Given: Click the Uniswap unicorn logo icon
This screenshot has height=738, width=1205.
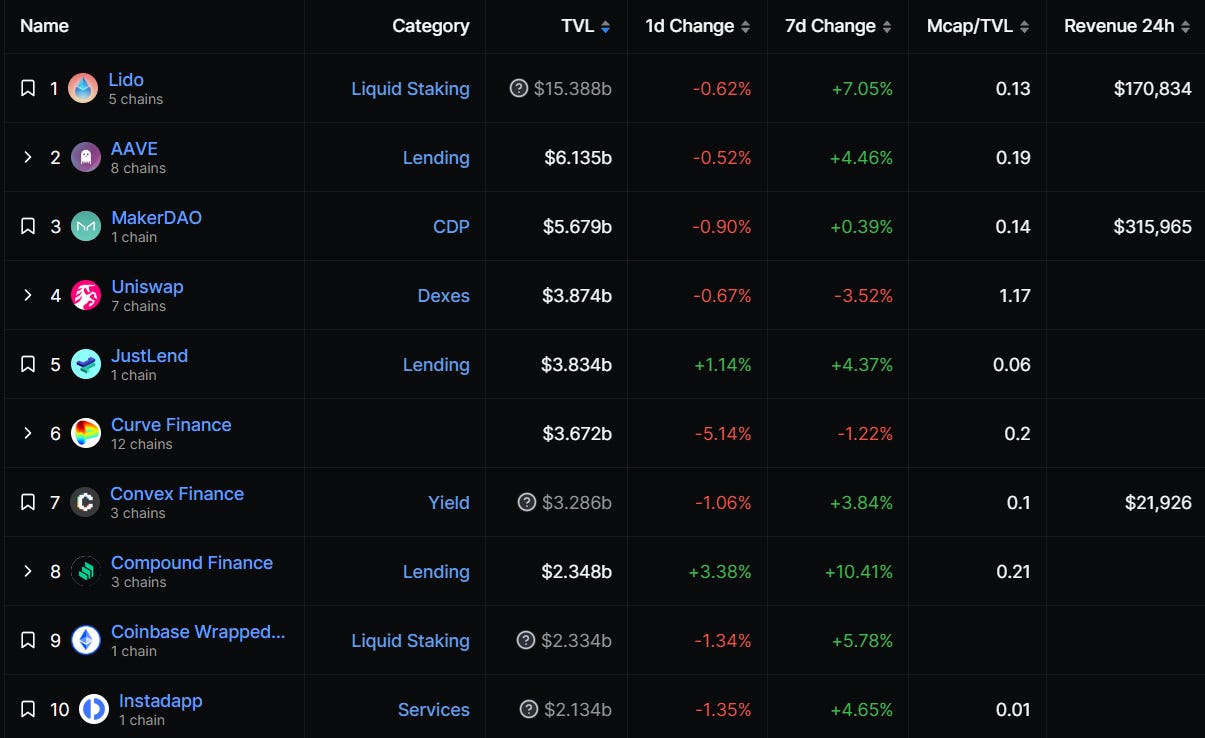Looking at the screenshot, I should [x=86, y=295].
